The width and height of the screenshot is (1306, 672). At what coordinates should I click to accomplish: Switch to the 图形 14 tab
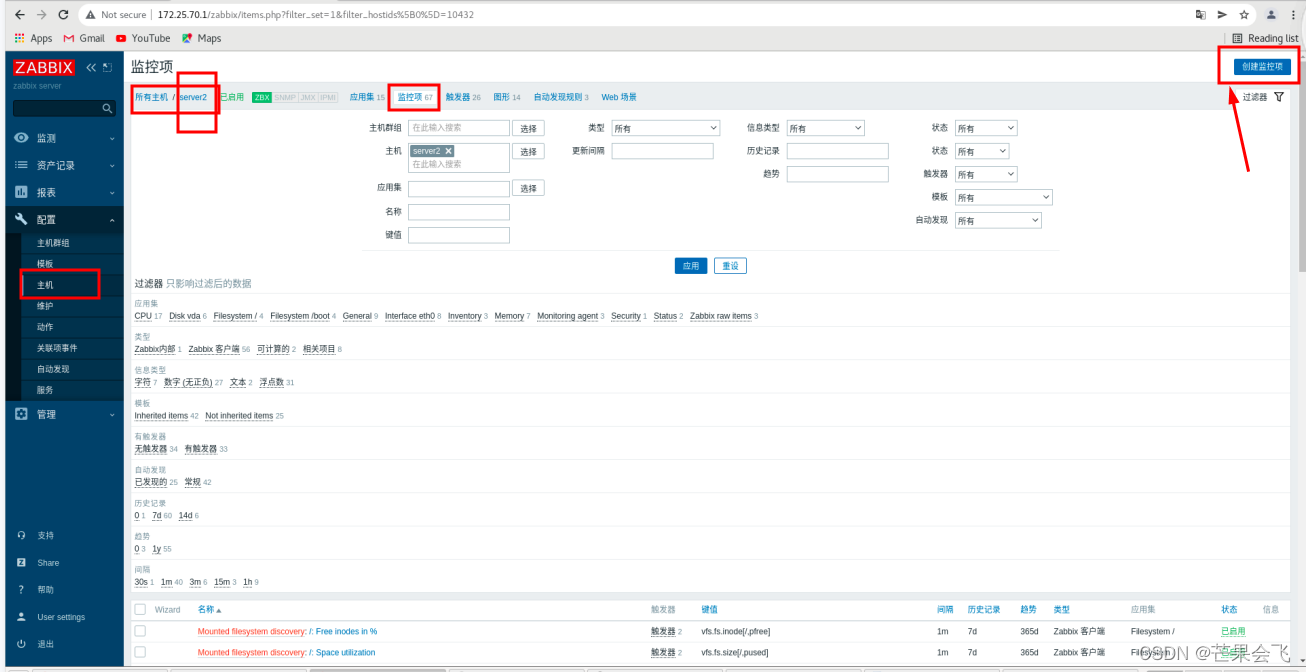[x=507, y=97]
